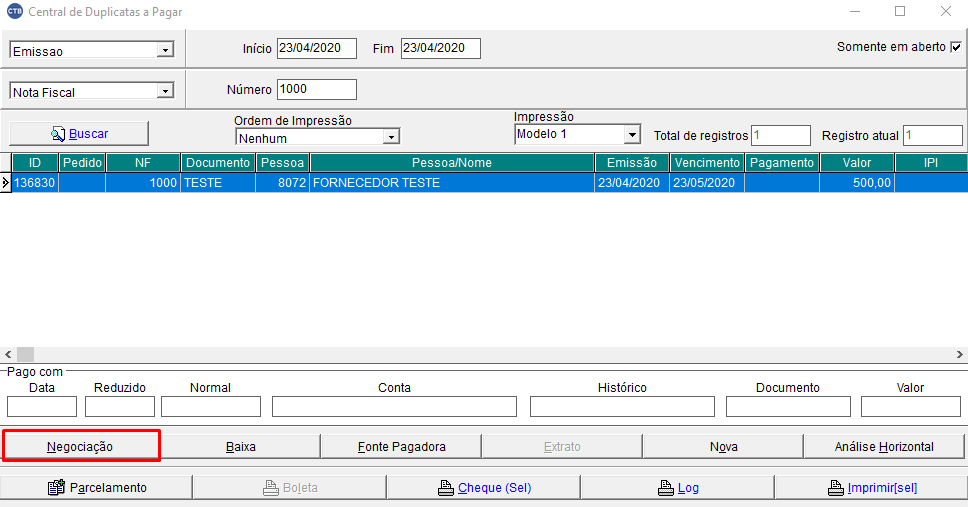The image size is (968, 507).
Task: Click Imprimir[sel] print button
Action: point(870,488)
